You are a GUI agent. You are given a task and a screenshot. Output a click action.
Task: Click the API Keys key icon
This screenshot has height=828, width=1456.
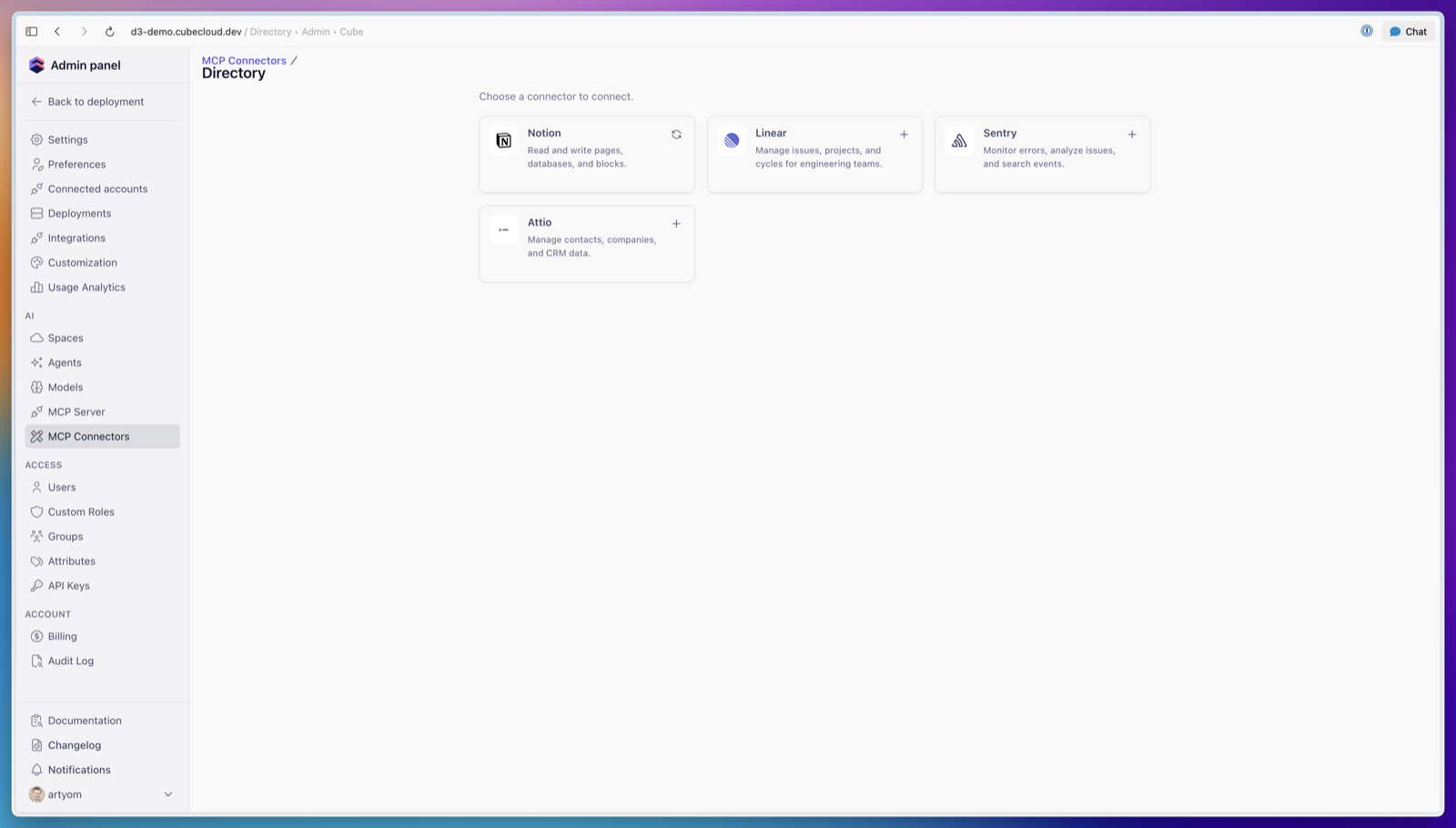tap(36, 586)
